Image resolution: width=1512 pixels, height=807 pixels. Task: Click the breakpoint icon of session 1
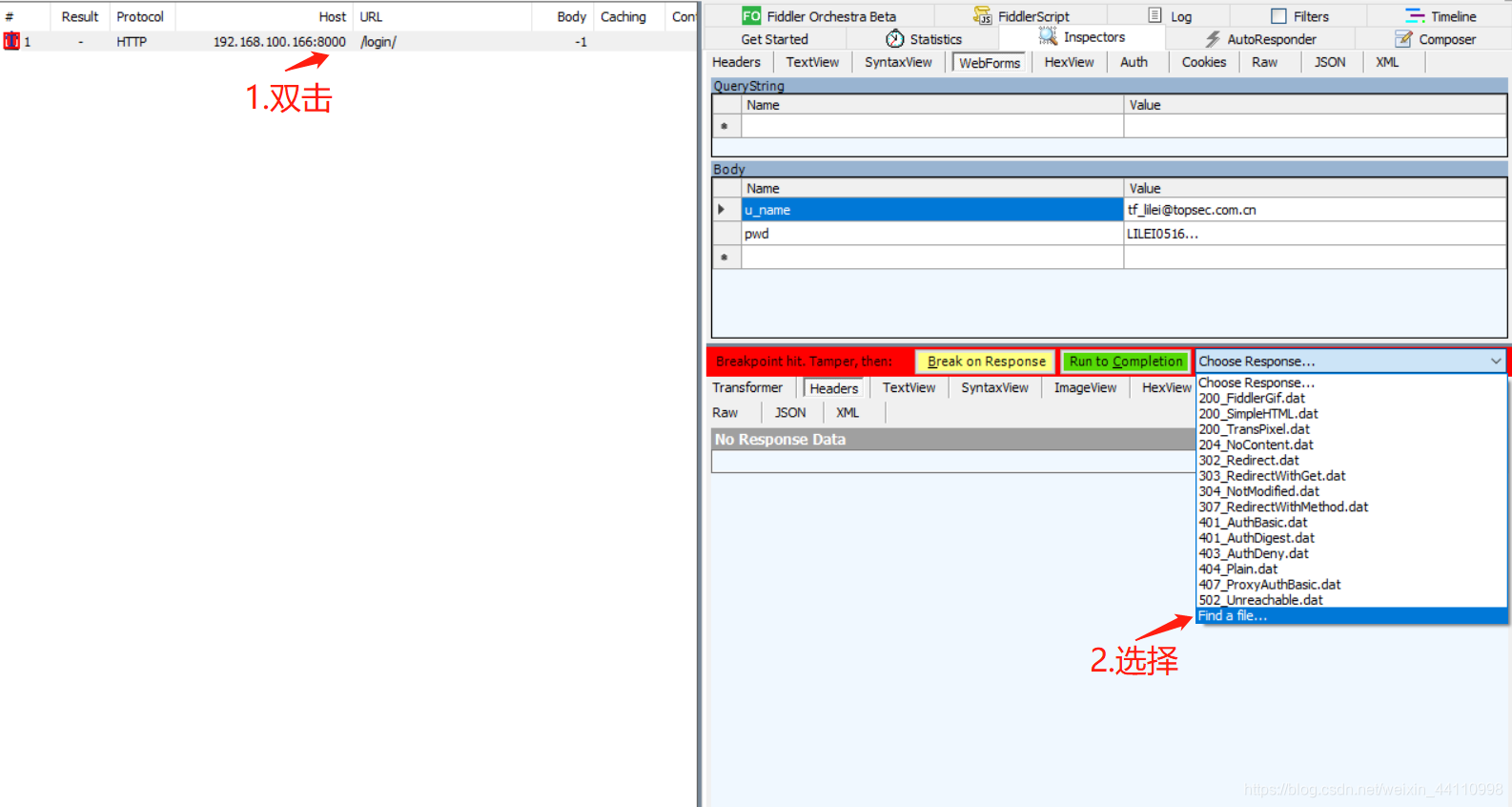tap(11, 41)
